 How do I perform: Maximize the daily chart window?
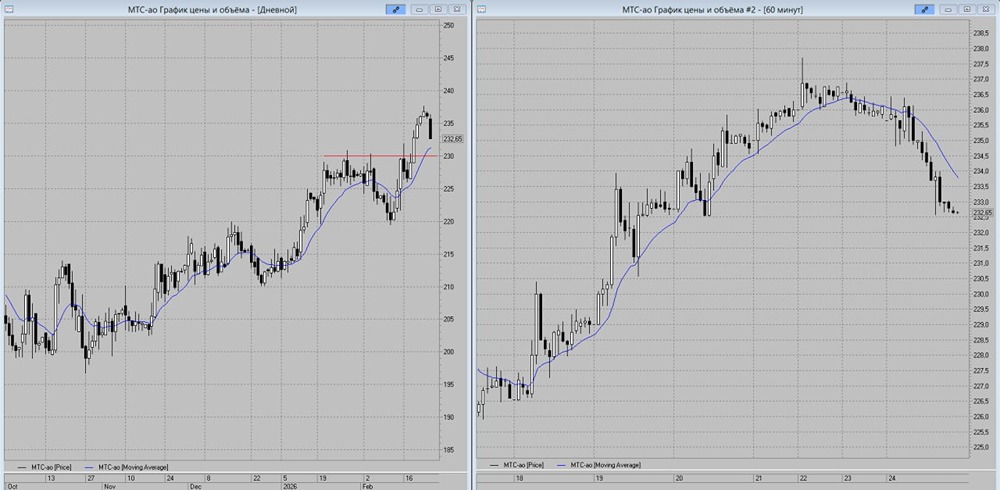pos(438,10)
